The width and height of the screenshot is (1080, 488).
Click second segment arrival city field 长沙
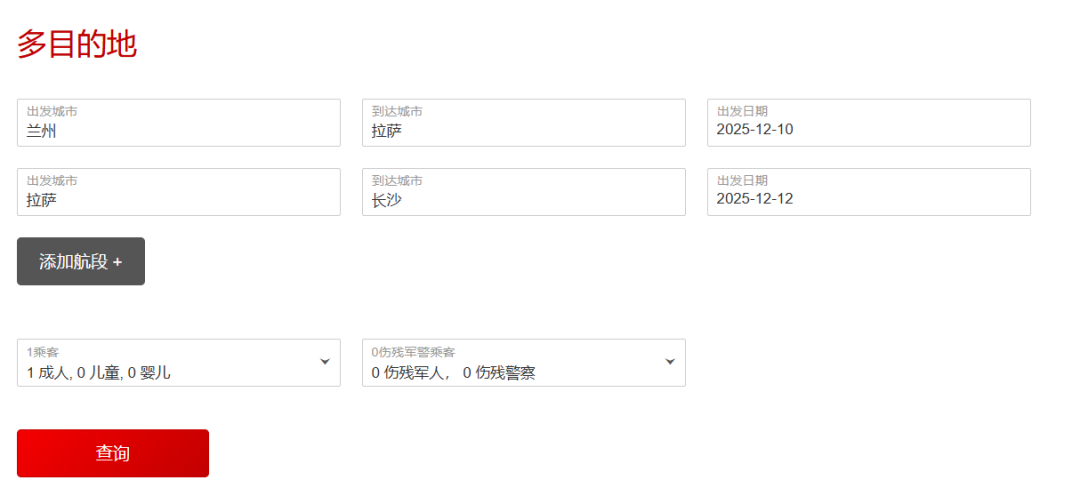pos(523,192)
